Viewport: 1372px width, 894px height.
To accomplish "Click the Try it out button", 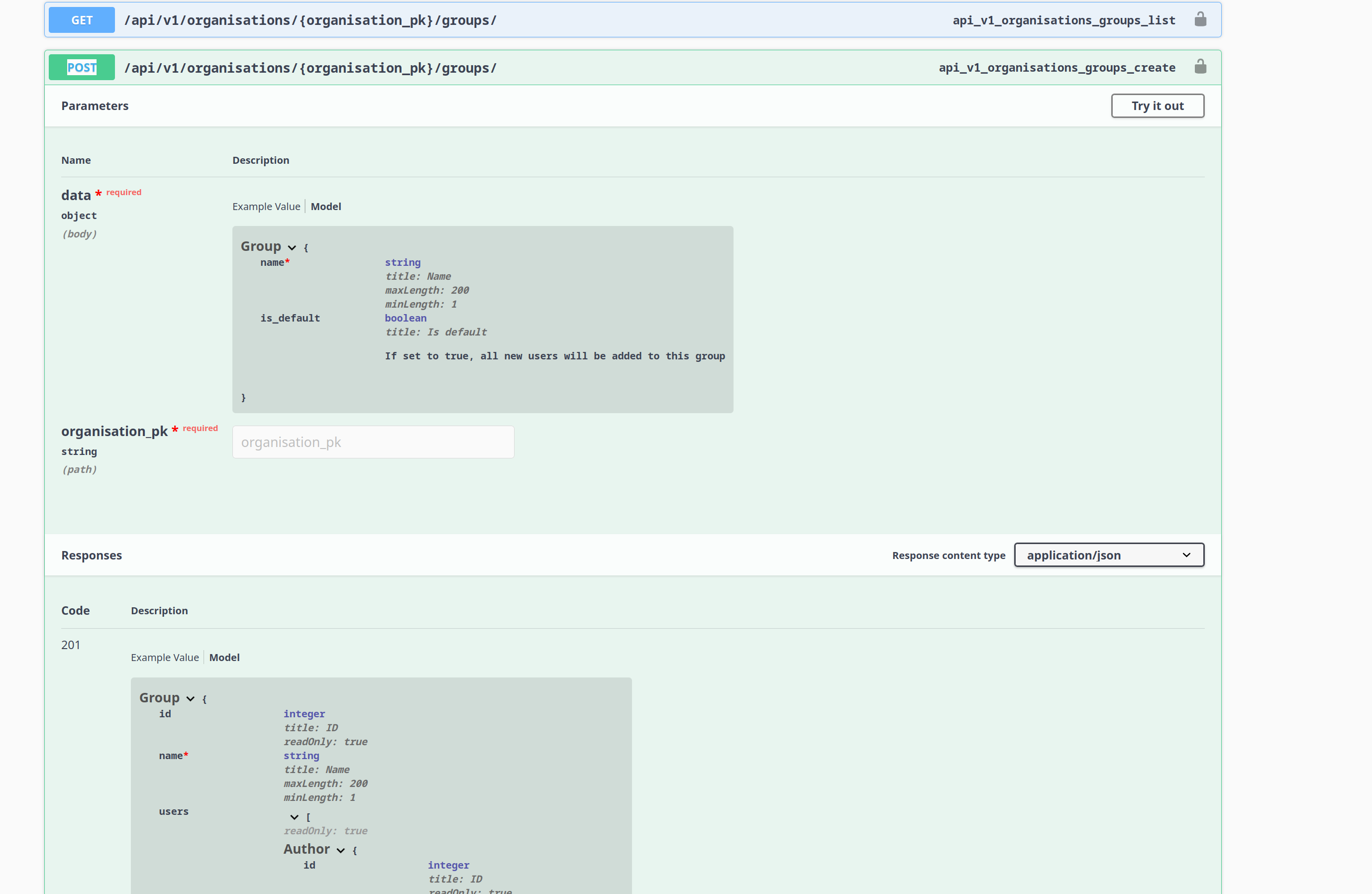I will click(x=1157, y=106).
